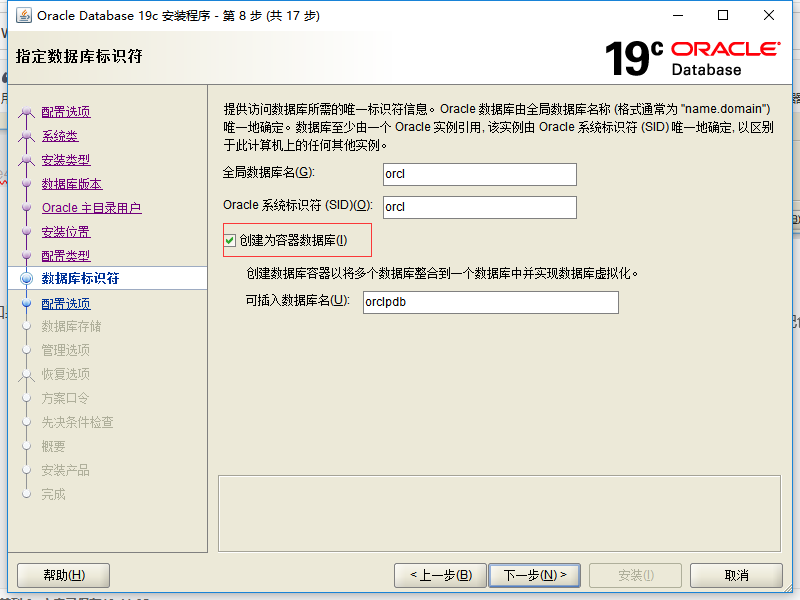Open the 配置选项 step below 数据库标识符
This screenshot has width=800, height=600.
pyautogui.click(x=66, y=304)
